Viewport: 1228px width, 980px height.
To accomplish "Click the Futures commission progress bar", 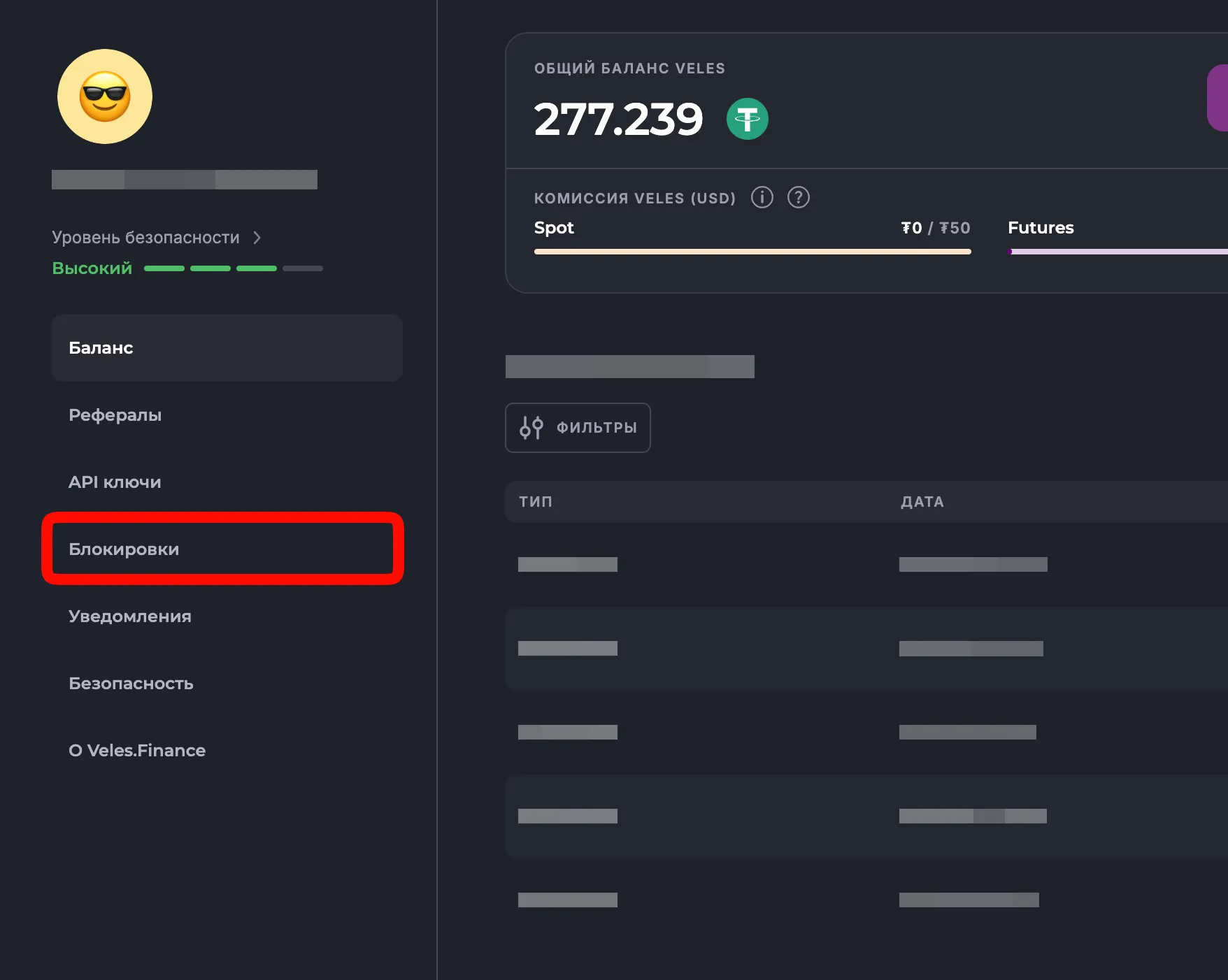I will pyautogui.click(x=1118, y=252).
